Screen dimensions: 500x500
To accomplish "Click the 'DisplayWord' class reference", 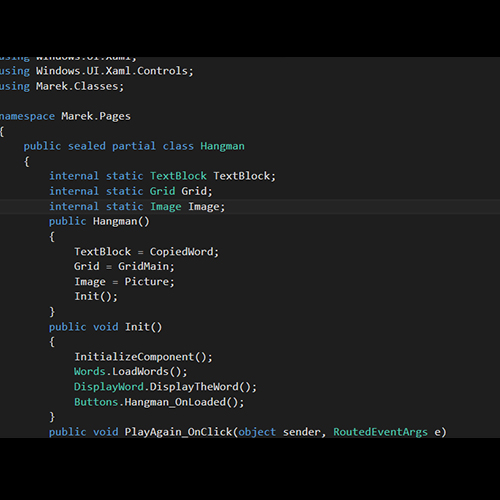I will tap(109, 387).
